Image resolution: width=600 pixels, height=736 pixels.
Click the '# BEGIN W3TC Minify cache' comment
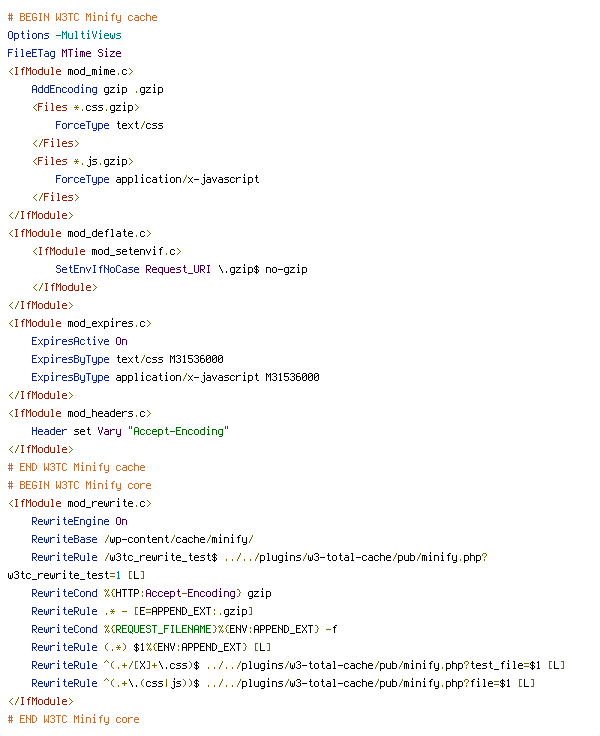83,17
